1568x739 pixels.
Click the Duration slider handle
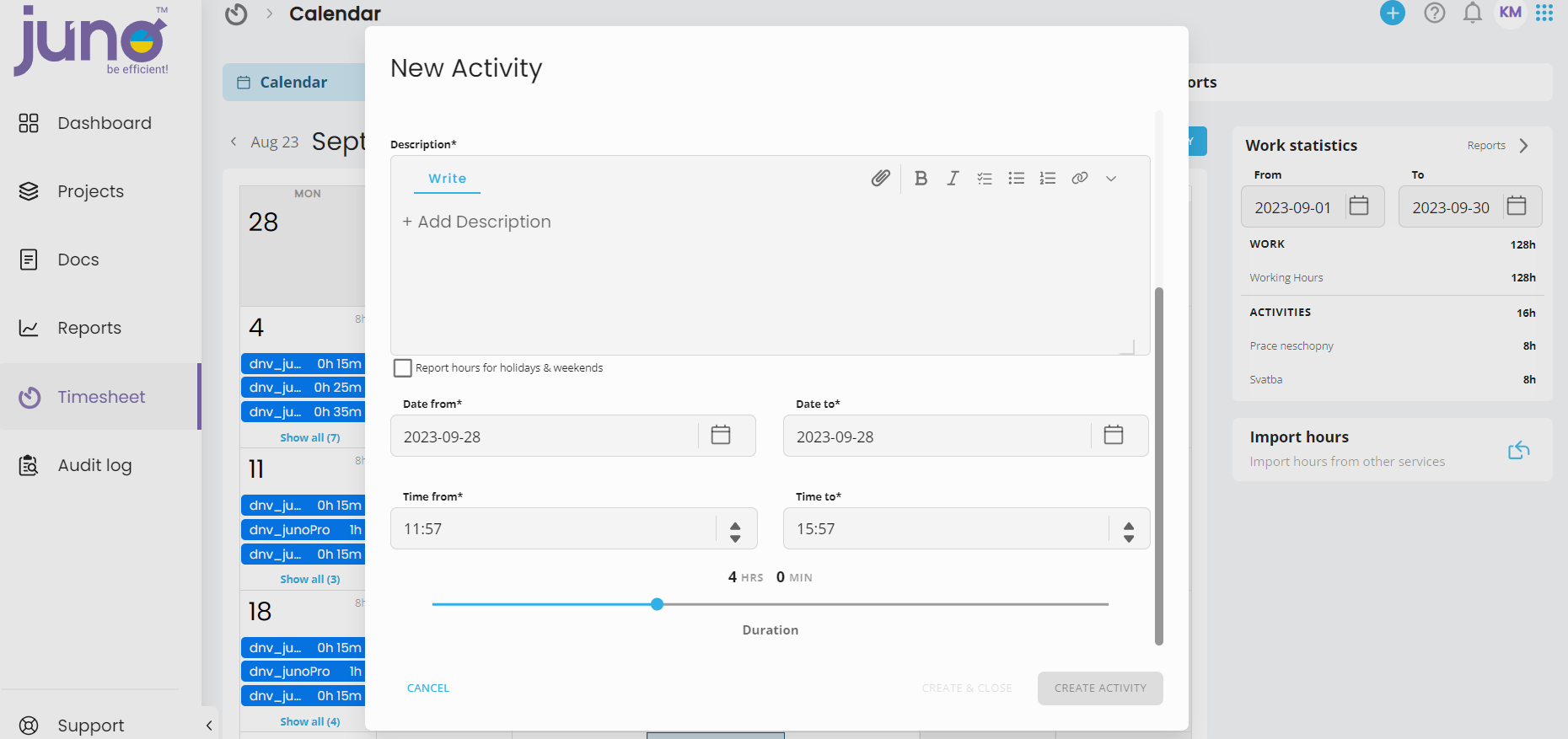[x=658, y=604]
